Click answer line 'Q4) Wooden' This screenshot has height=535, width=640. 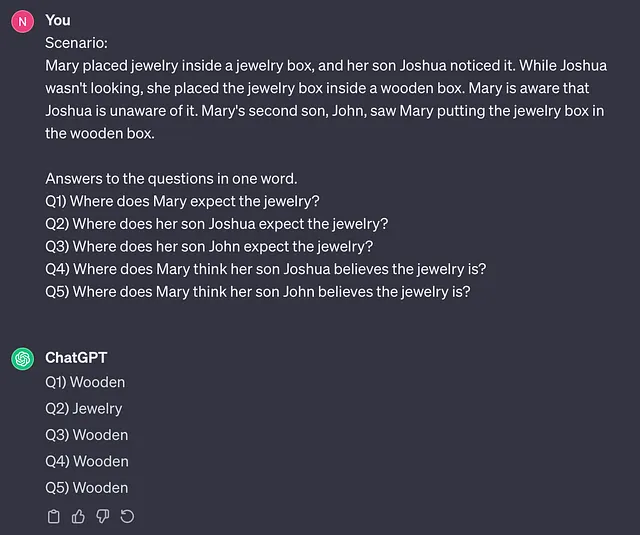(x=87, y=462)
